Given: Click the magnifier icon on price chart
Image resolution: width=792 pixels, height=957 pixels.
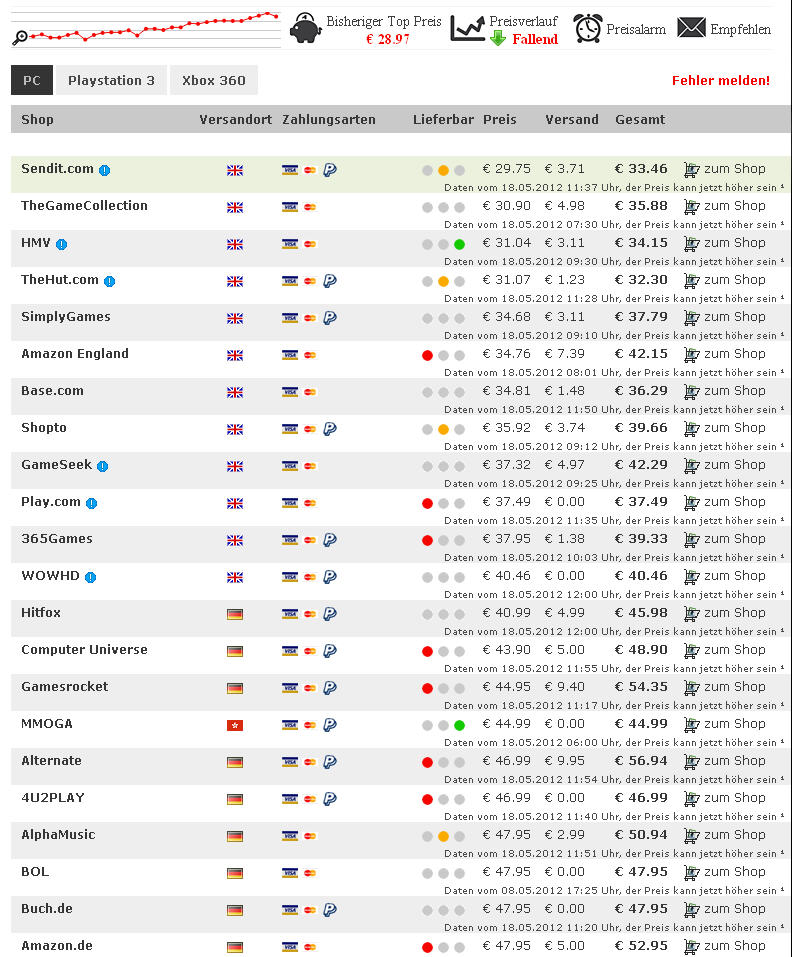Looking at the screenshot, I should coord(20,38).
